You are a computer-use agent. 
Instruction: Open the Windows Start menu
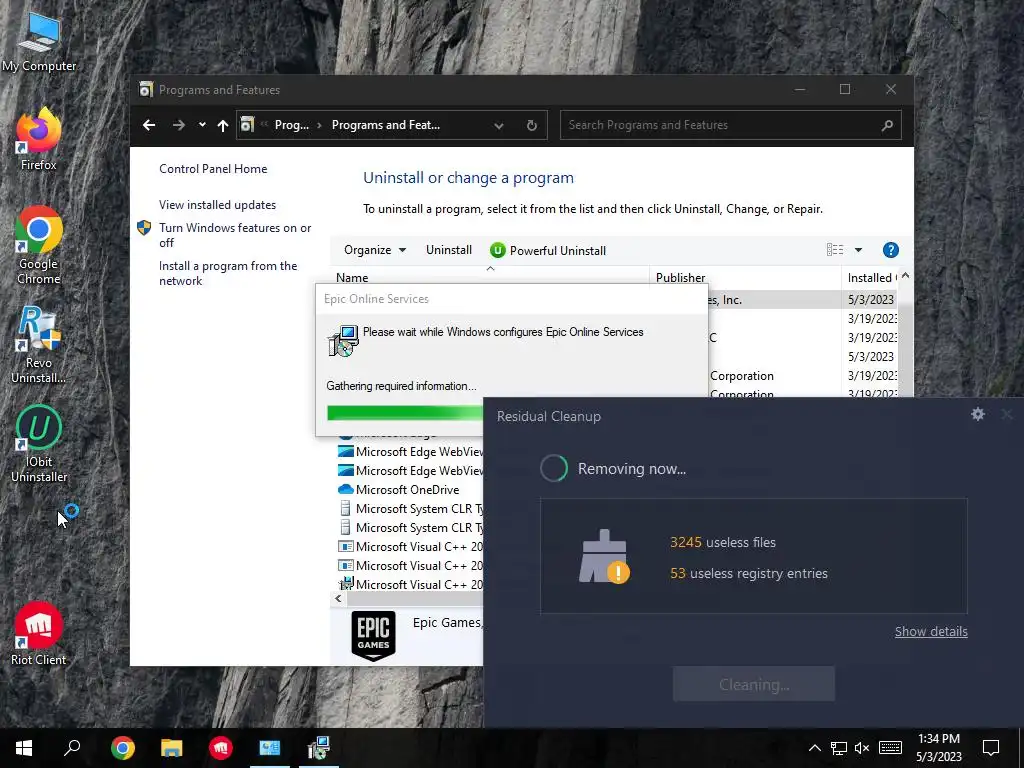tap(24, 748)
